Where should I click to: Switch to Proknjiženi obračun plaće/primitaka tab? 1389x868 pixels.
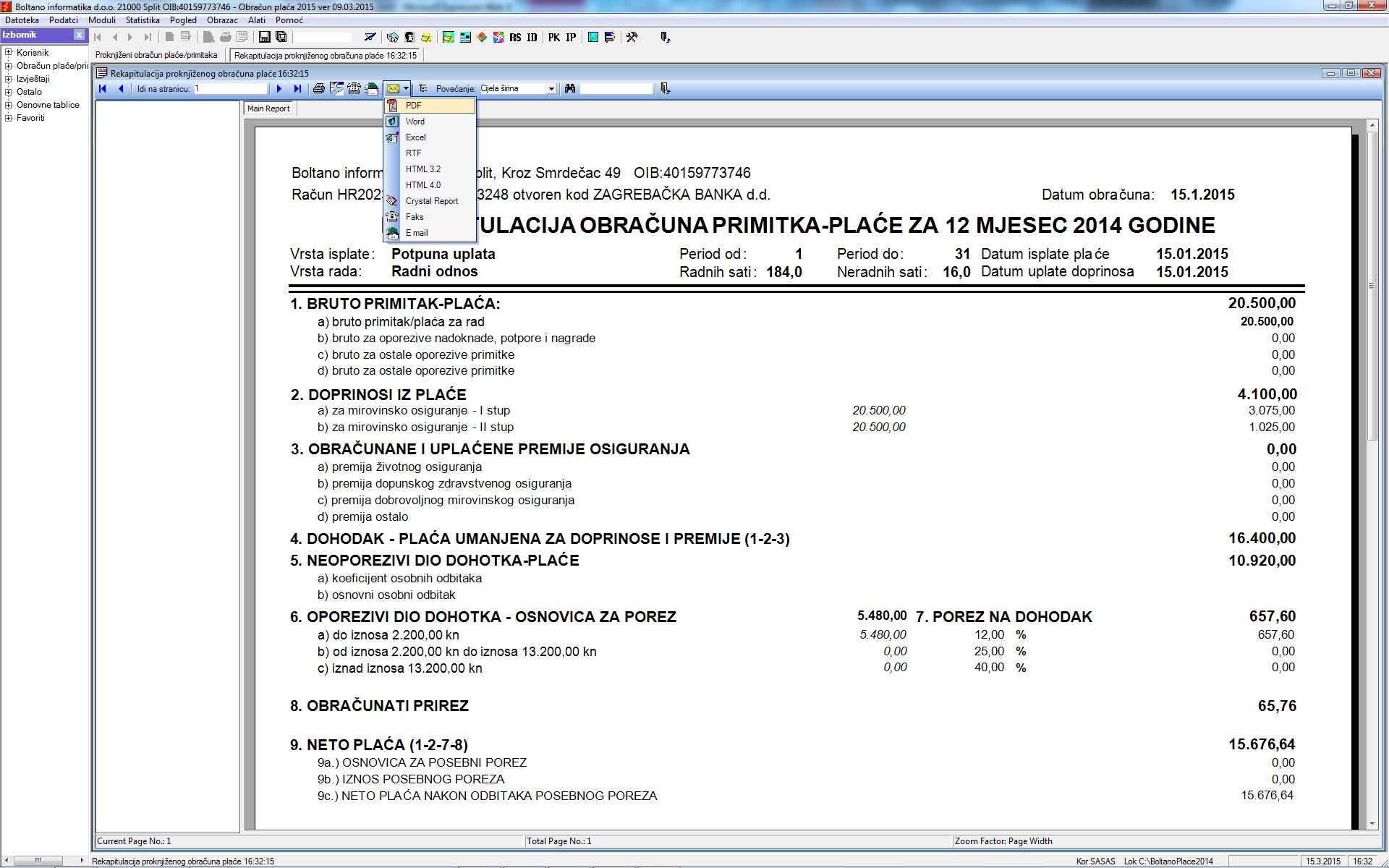156,55
